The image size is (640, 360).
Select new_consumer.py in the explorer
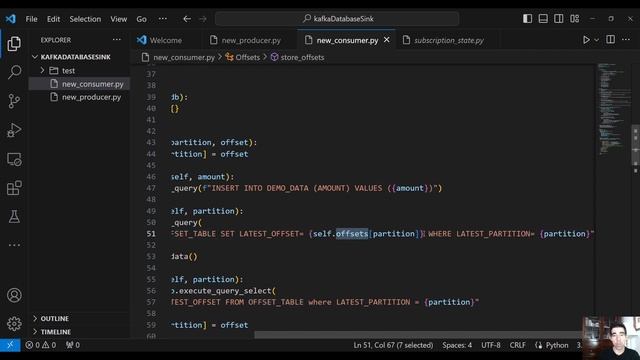tap(80, 84)
